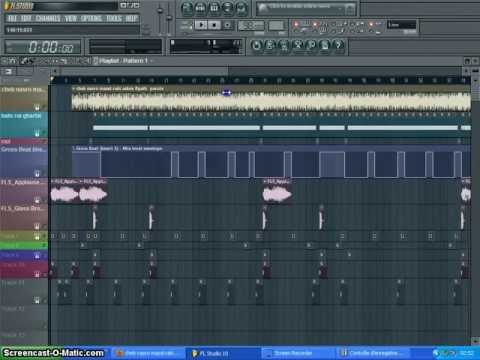Open the audio editor scissors icon
Viewport: 480px width, 360px height.
298,45
